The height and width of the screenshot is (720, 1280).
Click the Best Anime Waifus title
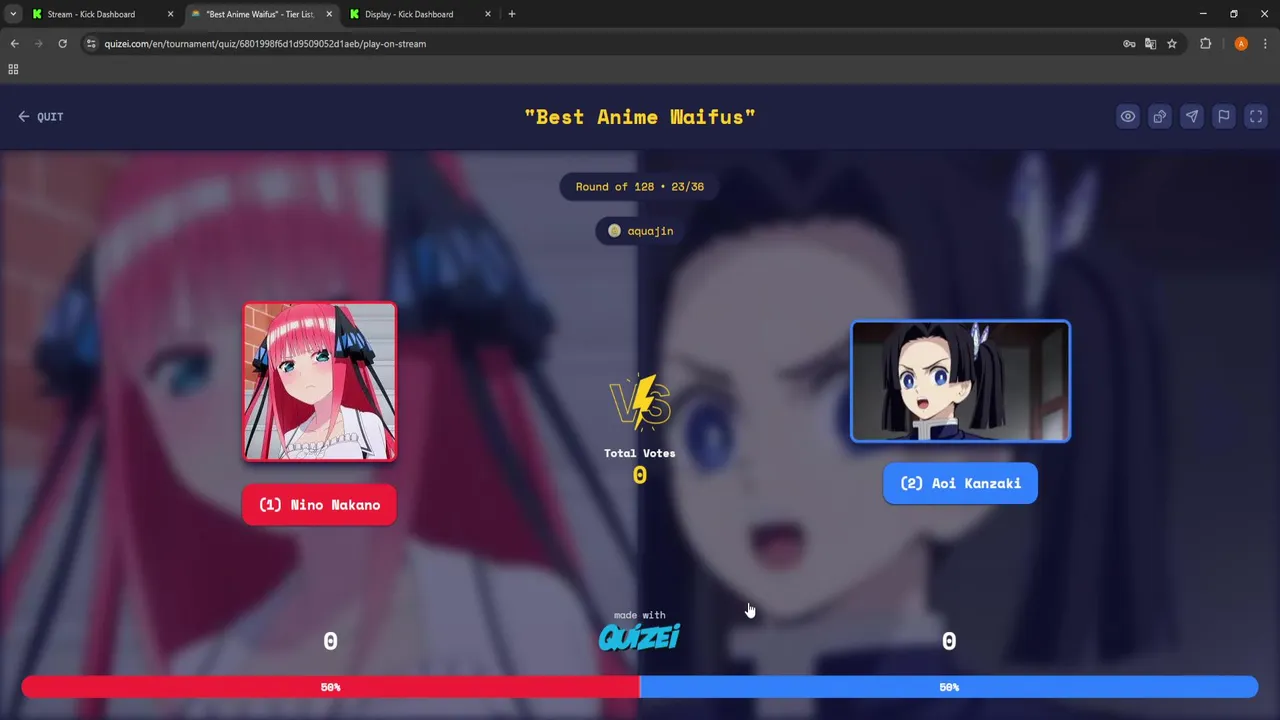(x=640, y=117)
